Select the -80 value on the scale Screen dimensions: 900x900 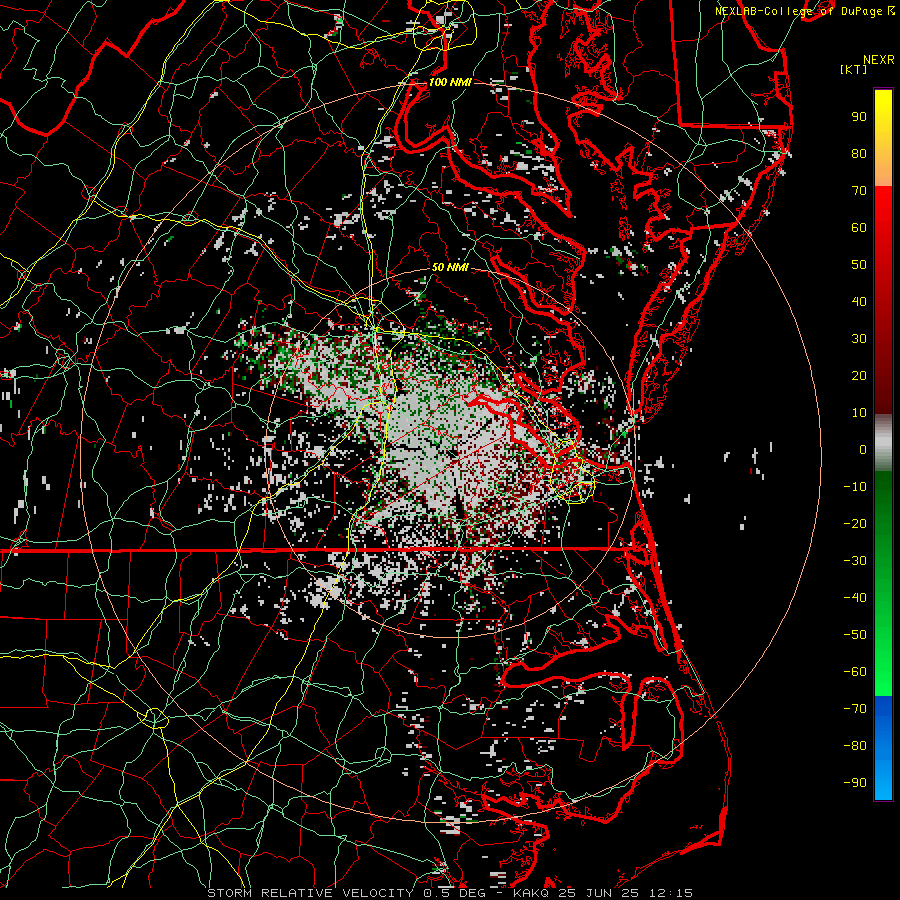(855, 746)
